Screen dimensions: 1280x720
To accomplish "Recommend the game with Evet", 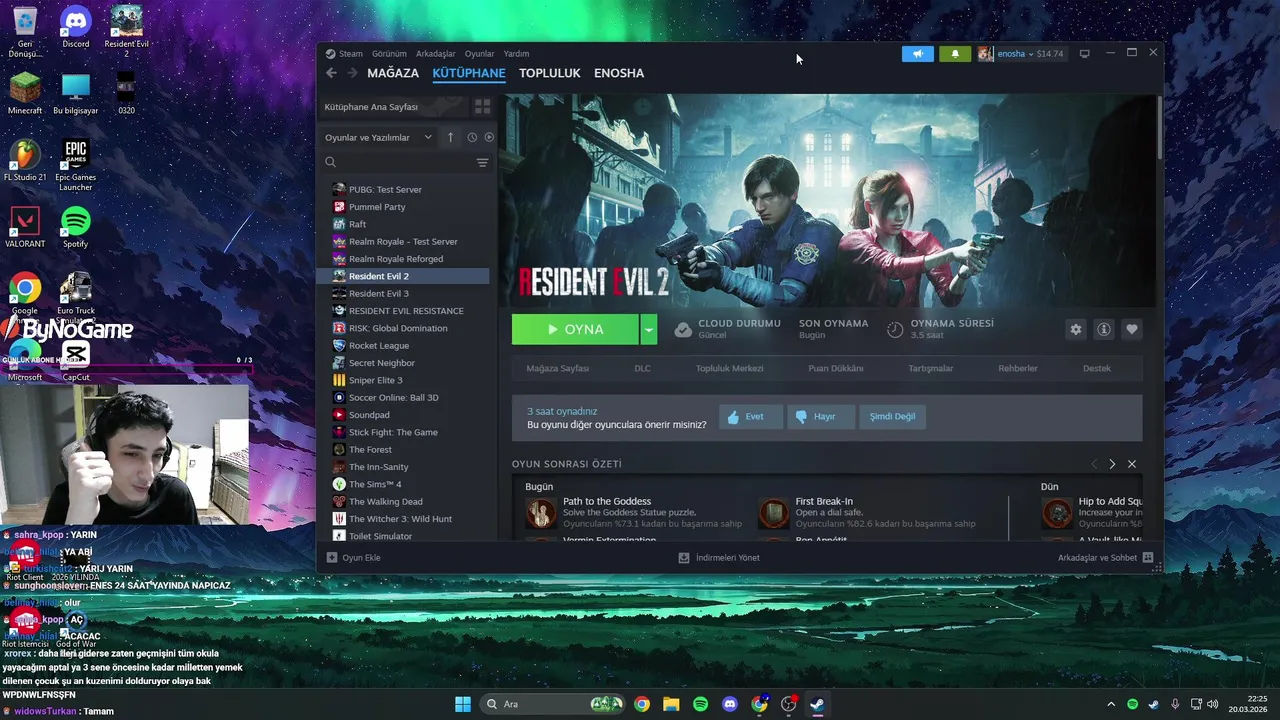I will coord(750,417).
